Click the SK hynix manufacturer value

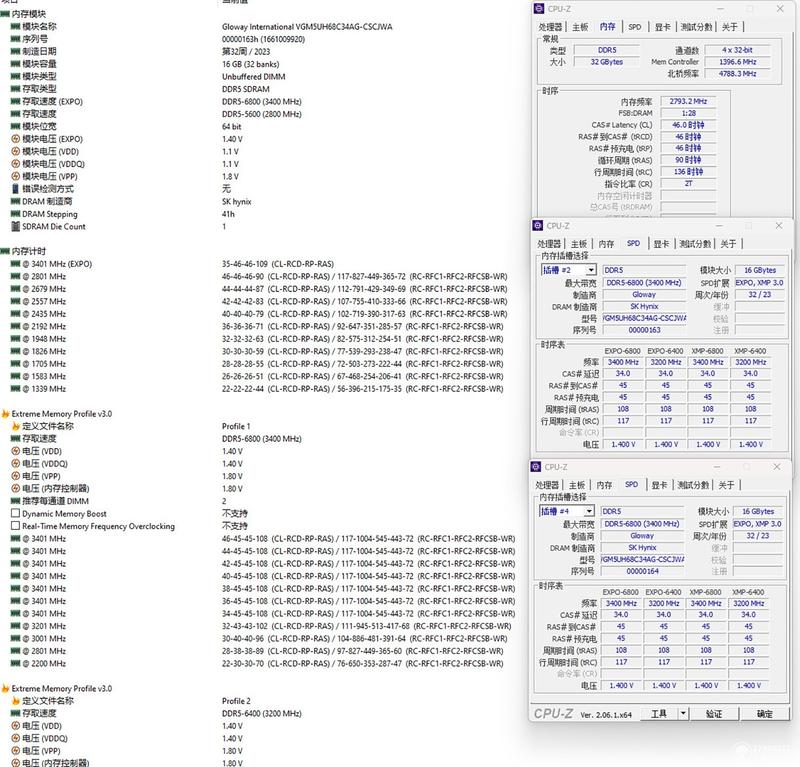(x=237, y=202)
